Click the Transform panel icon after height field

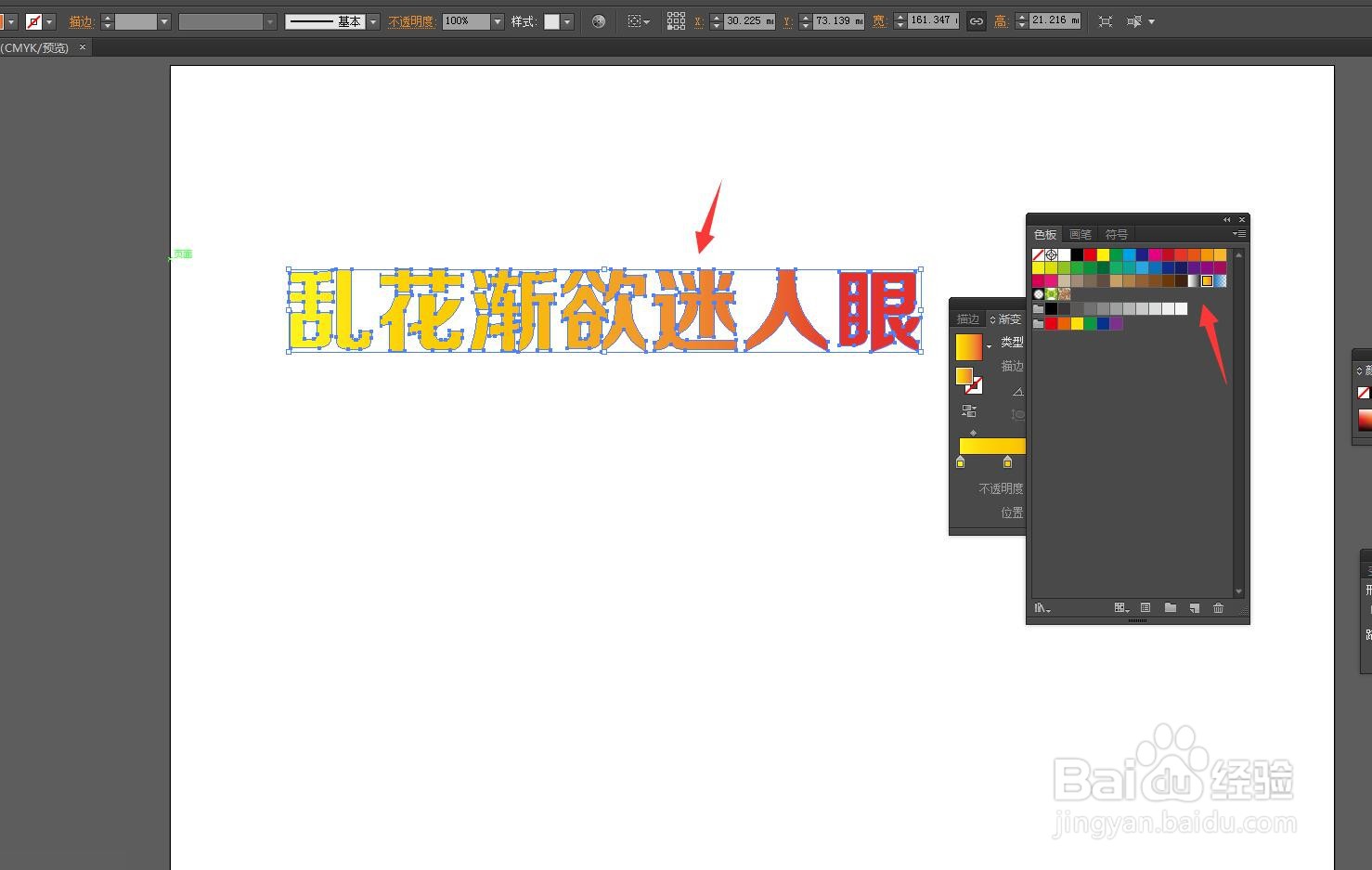1105,21
